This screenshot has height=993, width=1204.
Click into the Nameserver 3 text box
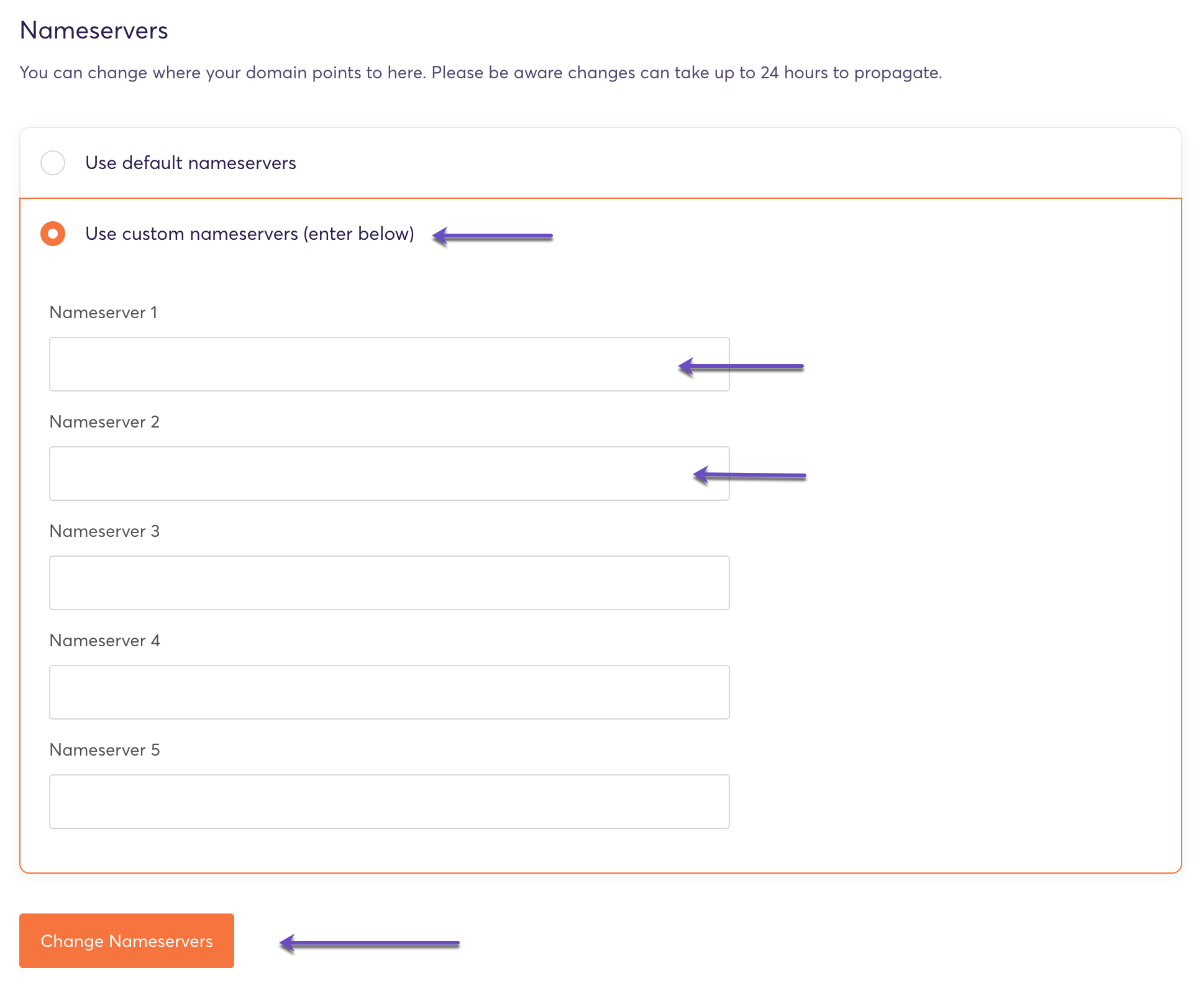(x=389, y=583)
